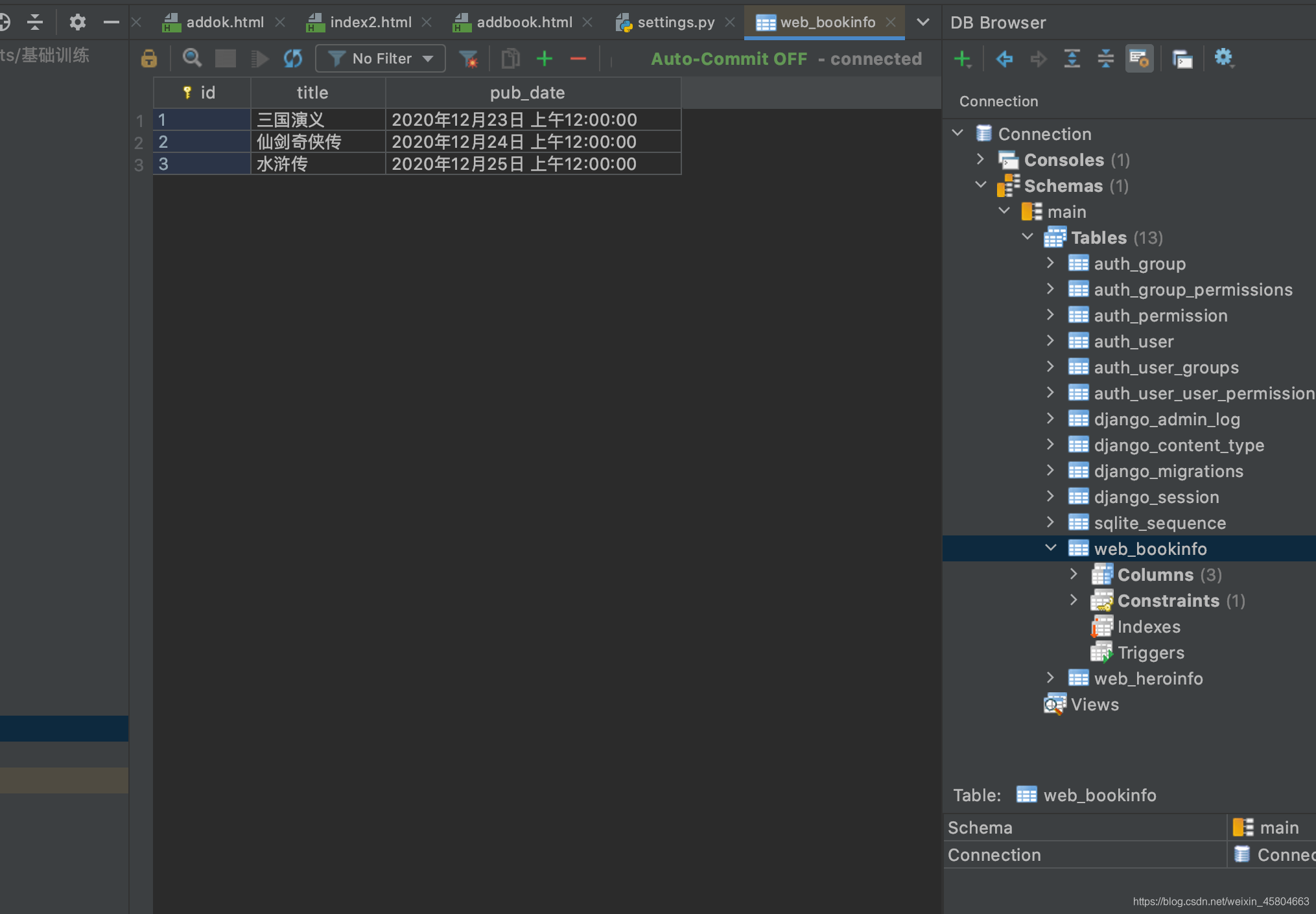Viewport: 1316px width, 914px height.
Task: Switch to the addbook.html tab
Action: tap(524, 23)
